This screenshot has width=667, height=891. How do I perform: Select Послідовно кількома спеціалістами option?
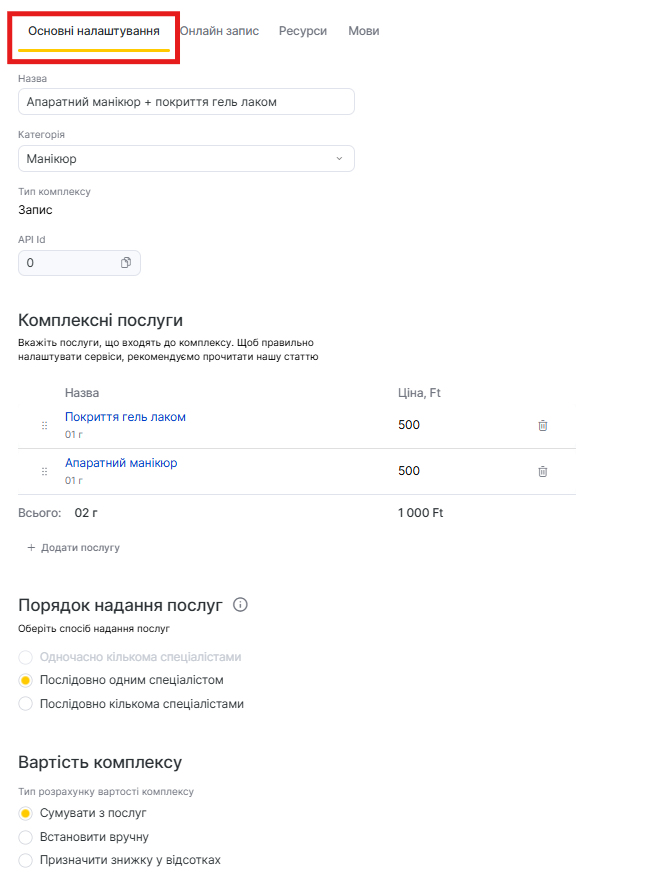point(26,704)
